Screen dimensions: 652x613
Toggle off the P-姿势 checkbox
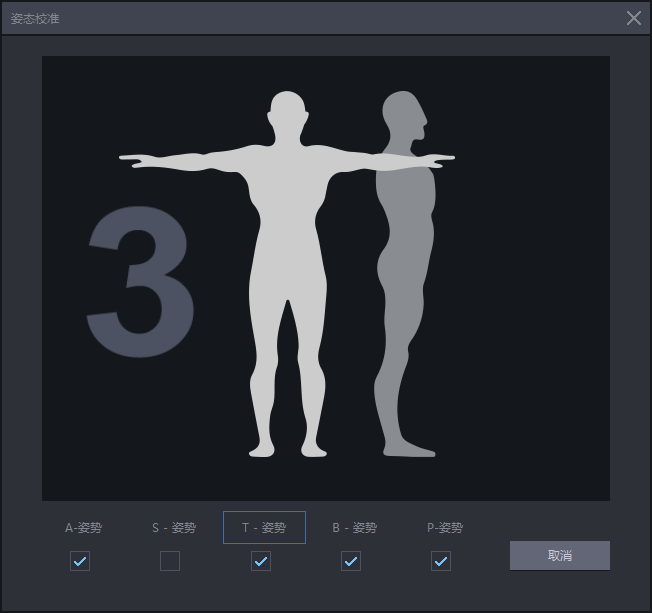pos(441,561)
